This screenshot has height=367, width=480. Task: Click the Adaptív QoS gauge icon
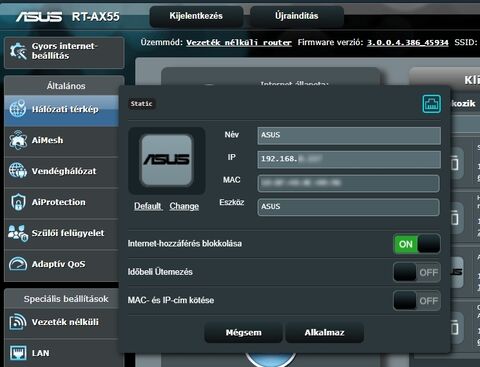pos(18,264)
